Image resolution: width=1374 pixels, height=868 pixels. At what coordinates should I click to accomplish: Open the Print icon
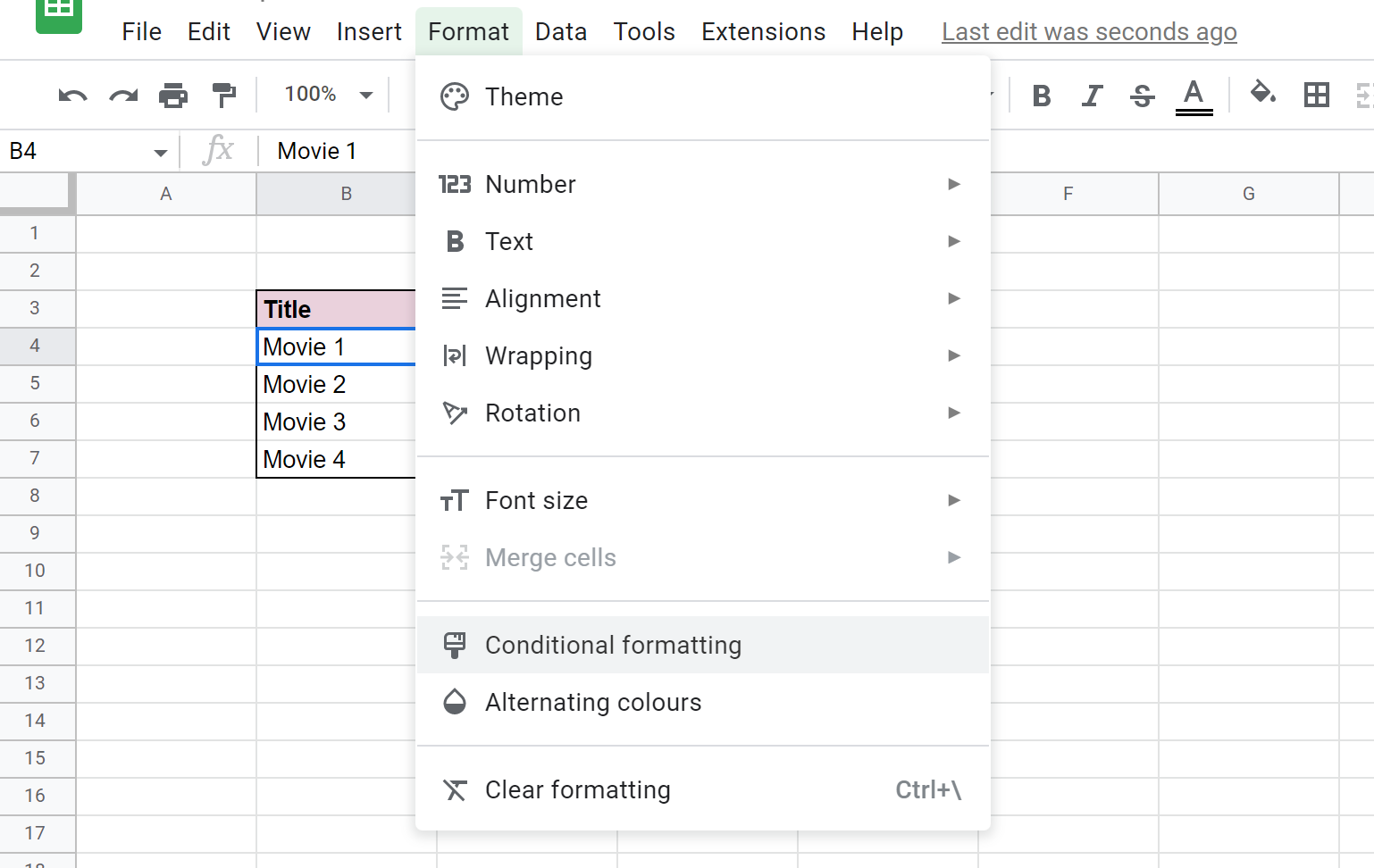pyautogui.click(x=173, y=95)
